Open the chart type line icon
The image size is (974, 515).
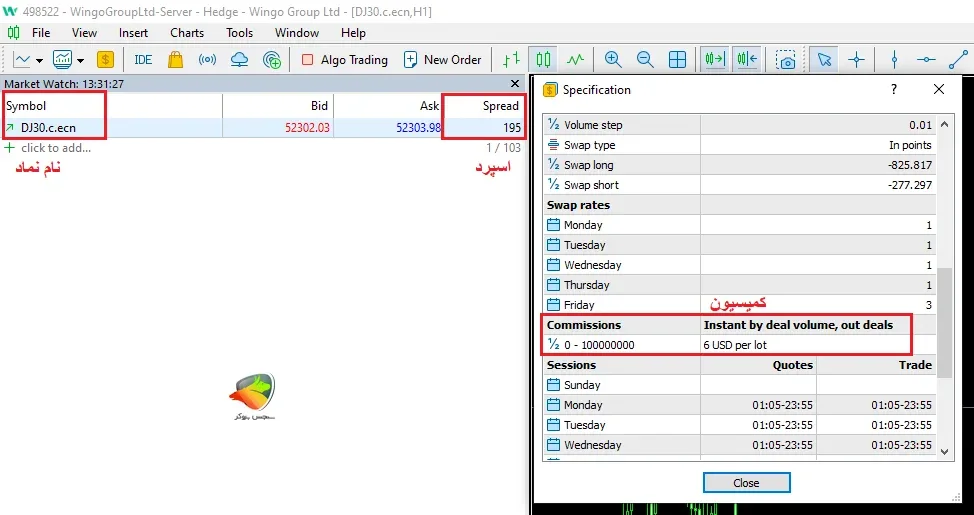[x=22, y=60]
